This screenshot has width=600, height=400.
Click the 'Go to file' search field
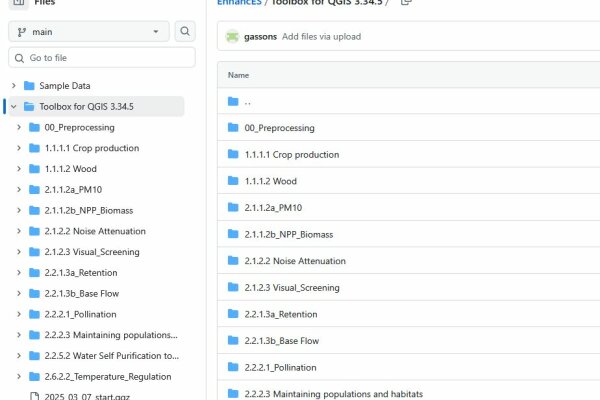(x=100, y=58)
